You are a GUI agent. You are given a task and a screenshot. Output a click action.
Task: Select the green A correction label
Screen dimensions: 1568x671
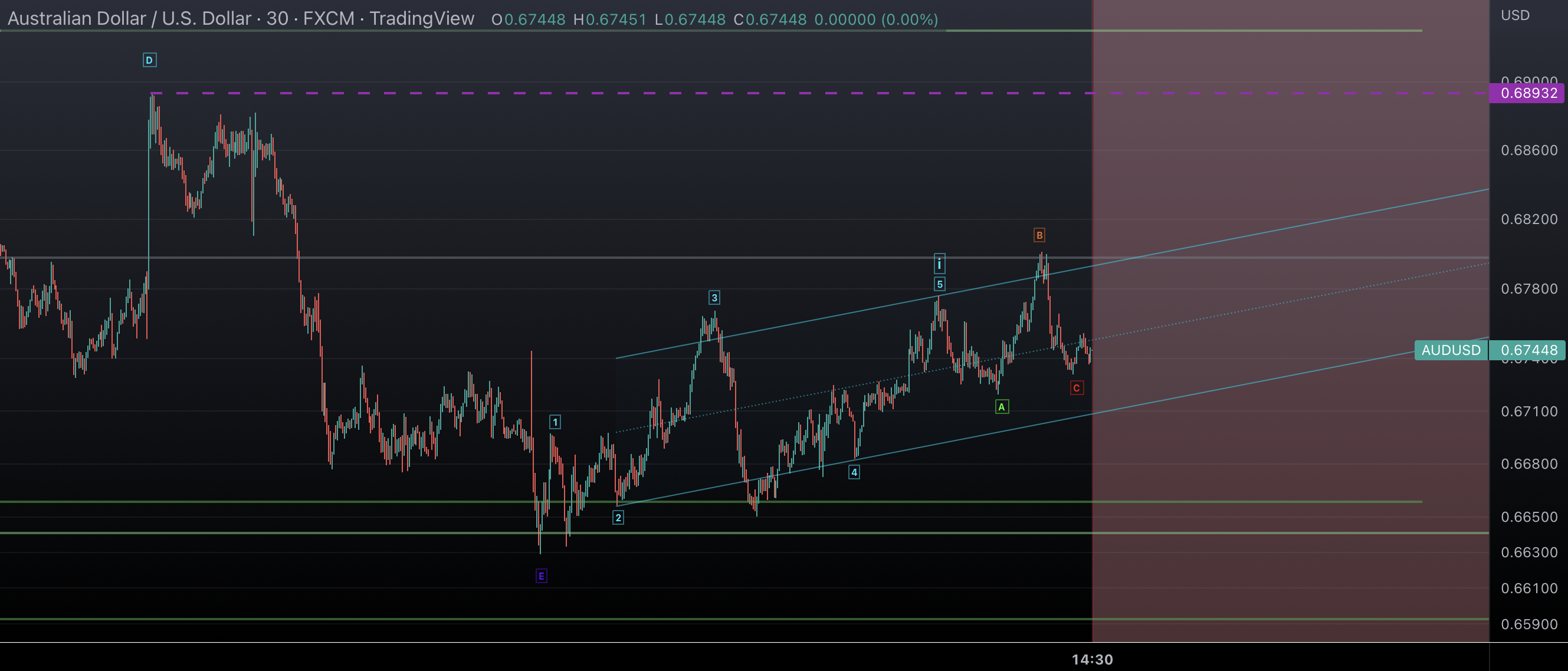pyautogui.click(x=1001, y=407)
